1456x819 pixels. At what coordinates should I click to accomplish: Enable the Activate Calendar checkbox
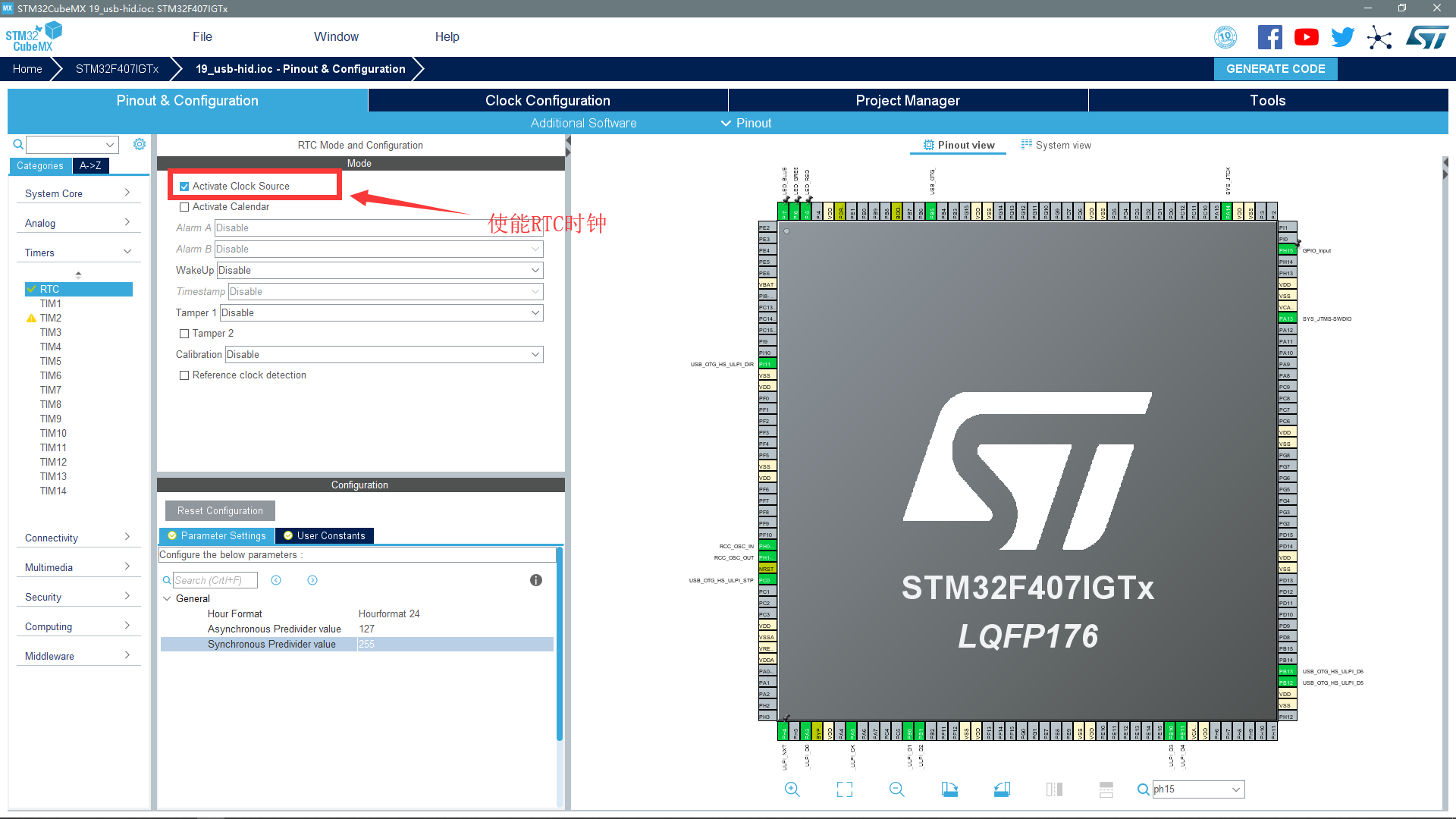click(x=184, y=207)
